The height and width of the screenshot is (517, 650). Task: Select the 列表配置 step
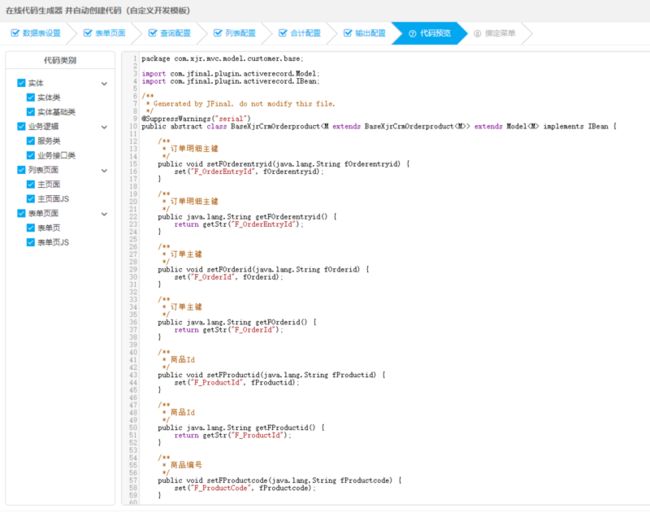[235, 33]
